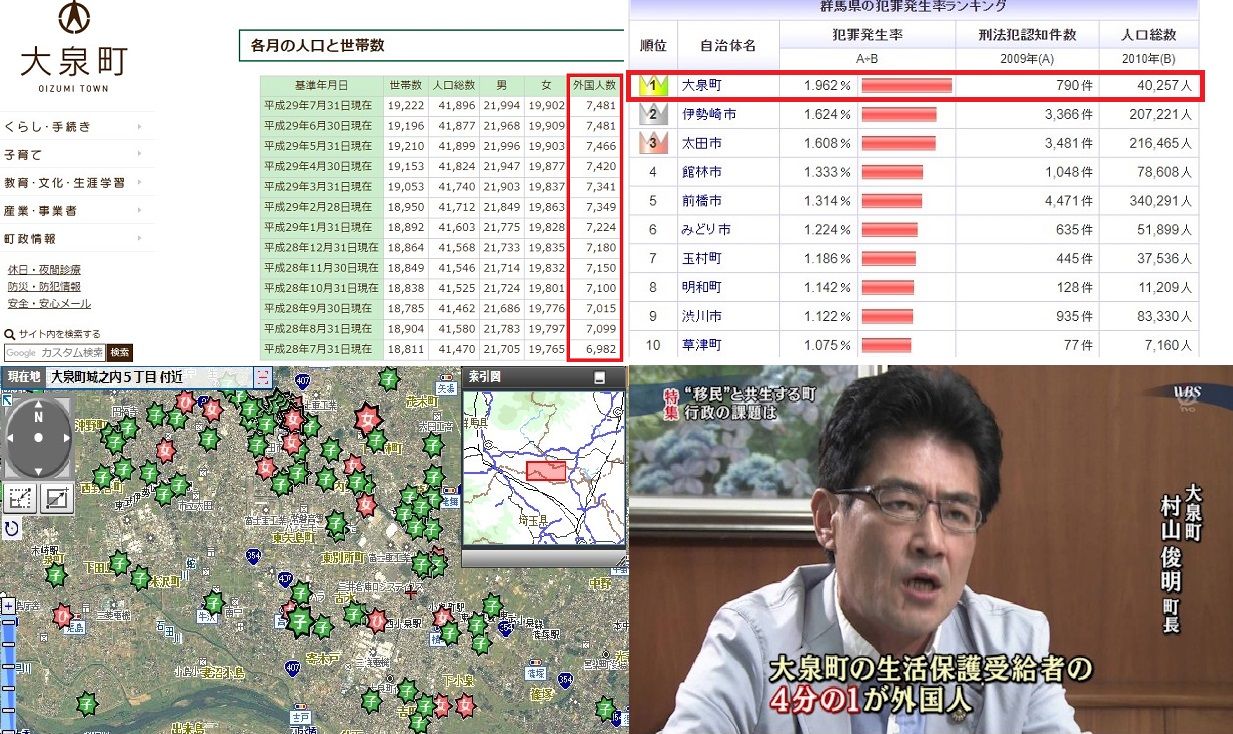Click the bronze crown rank 3 icon
Image resolution: width=1233 pixels, height=734 pixels.
[652, 144]
